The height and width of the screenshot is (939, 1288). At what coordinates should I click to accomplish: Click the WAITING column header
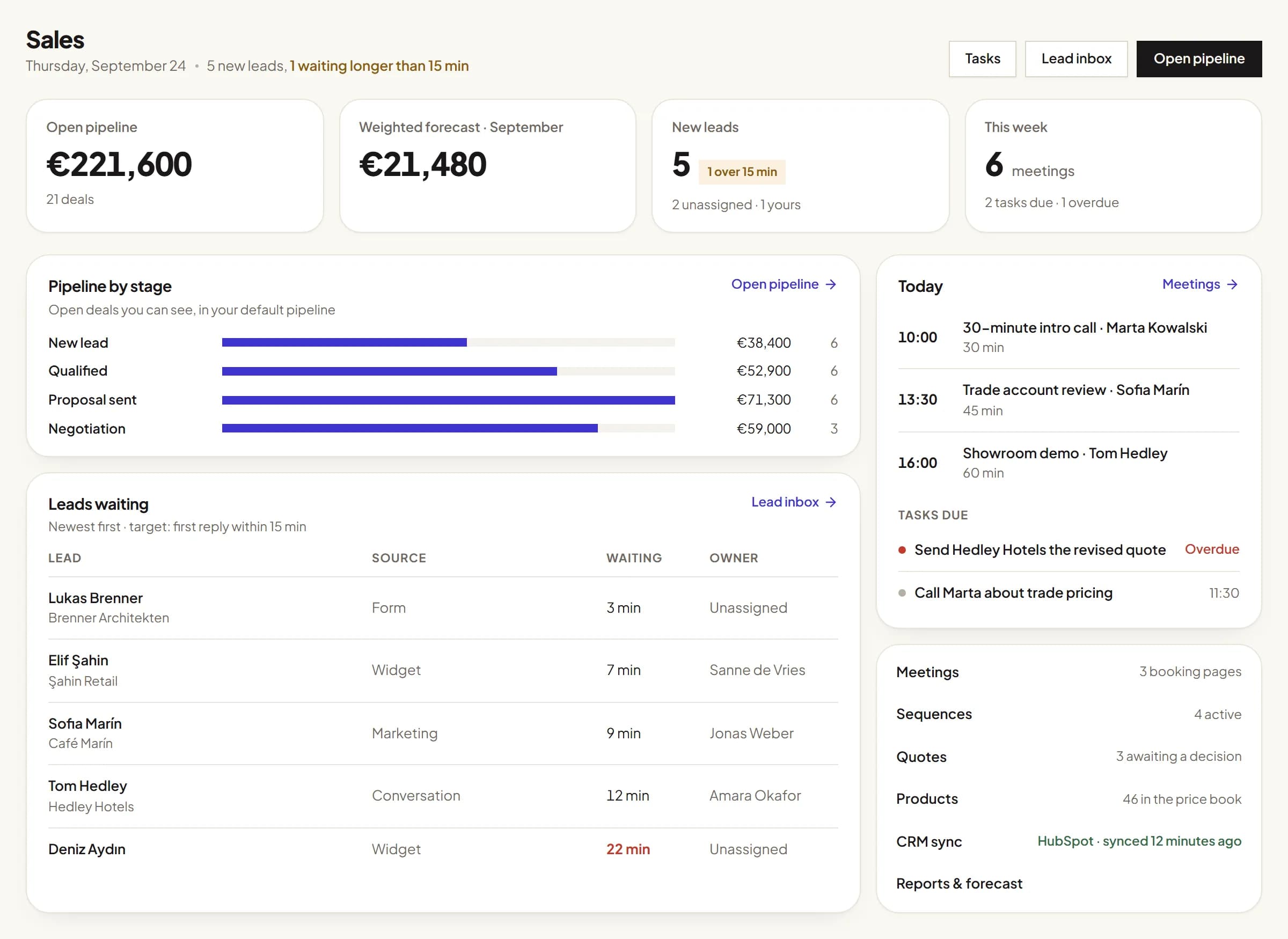pos(634,557)
